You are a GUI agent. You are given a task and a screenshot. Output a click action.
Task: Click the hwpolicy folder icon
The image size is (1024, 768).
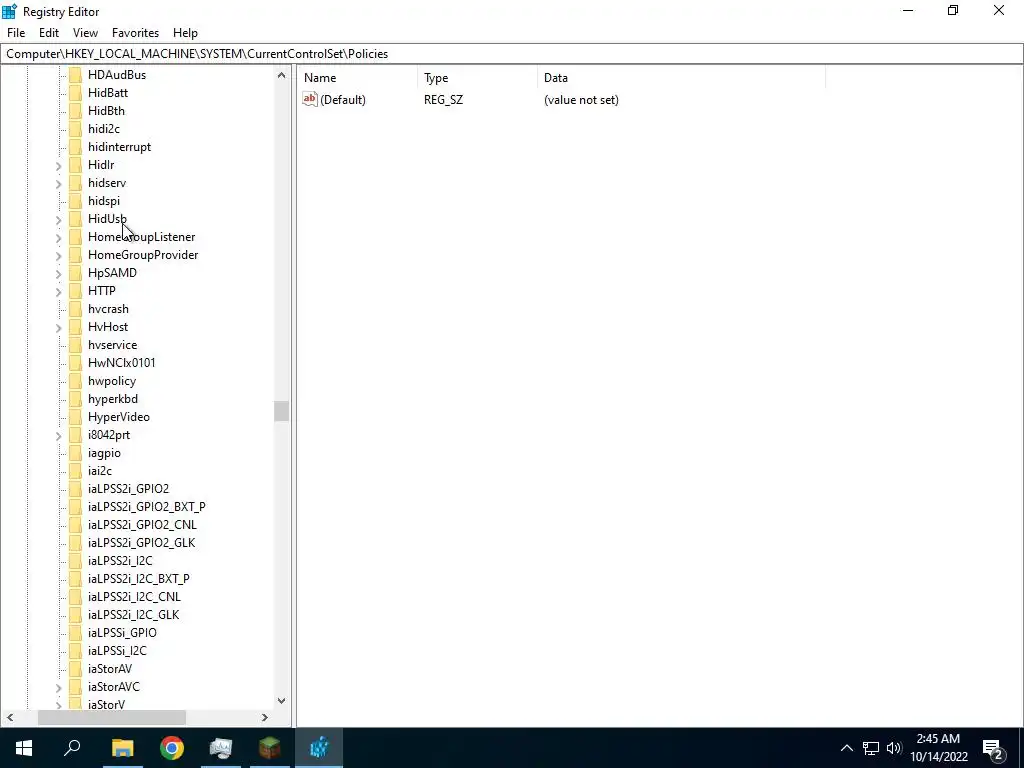point(76,381)
